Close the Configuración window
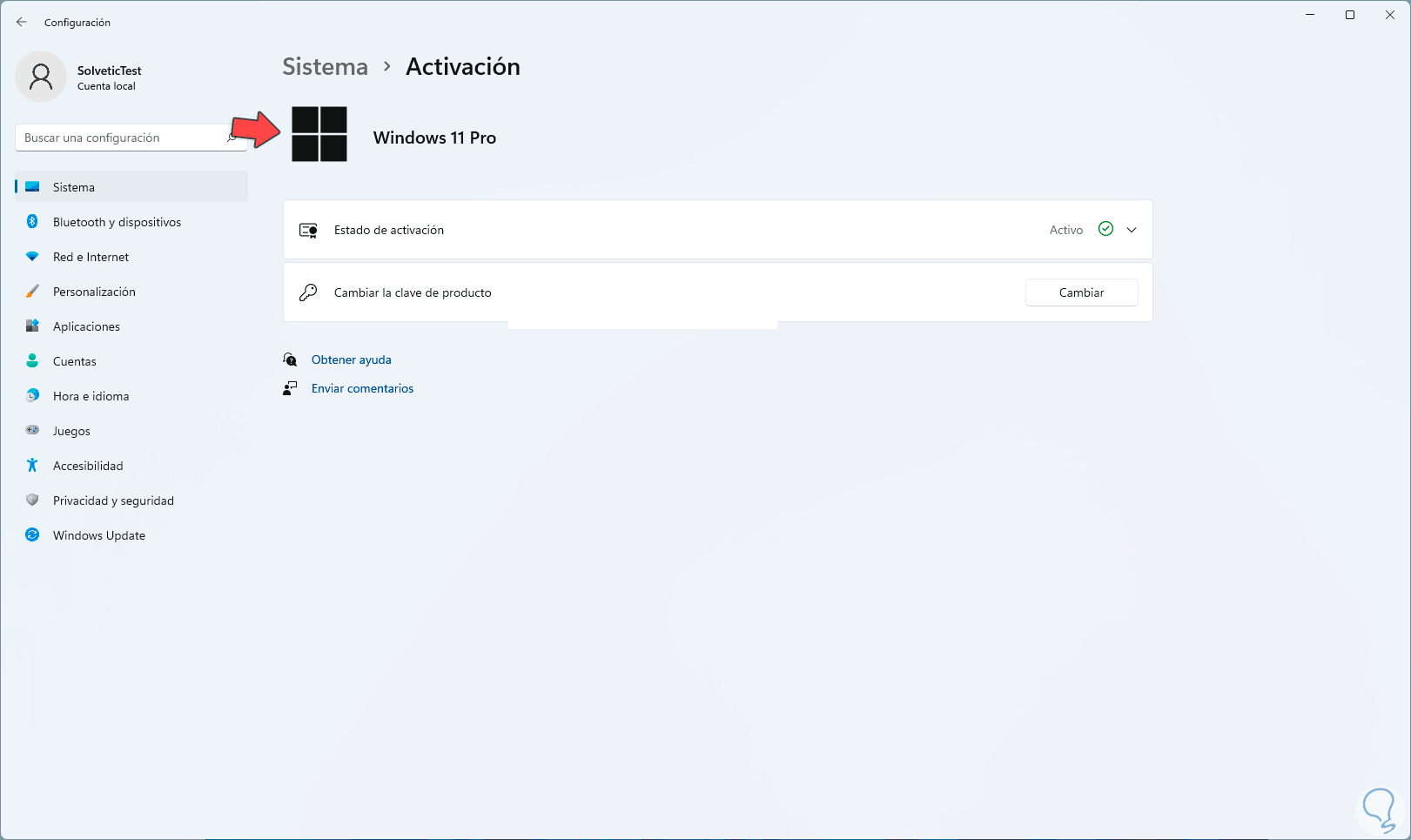The height and width of the screenshot is (840, 1411). click(x=1390, y=15)
